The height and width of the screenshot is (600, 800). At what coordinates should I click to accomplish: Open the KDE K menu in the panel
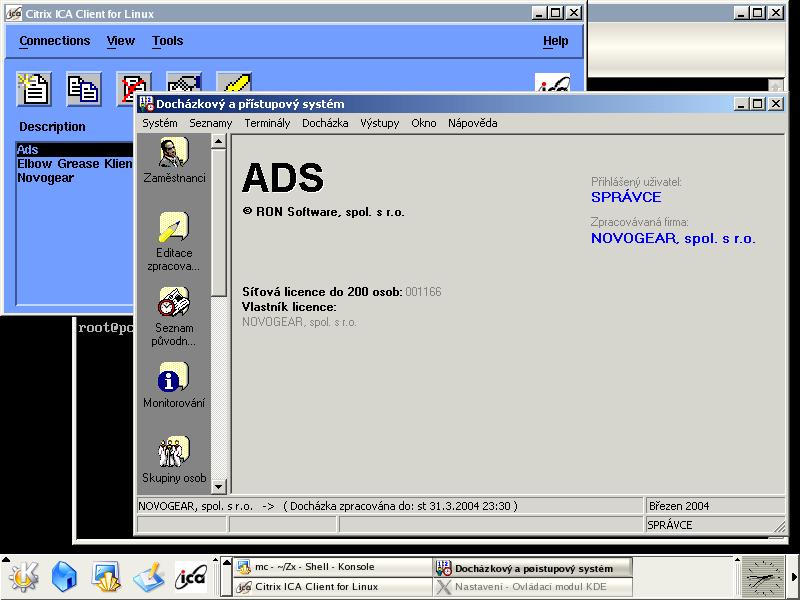click(23, 577)
